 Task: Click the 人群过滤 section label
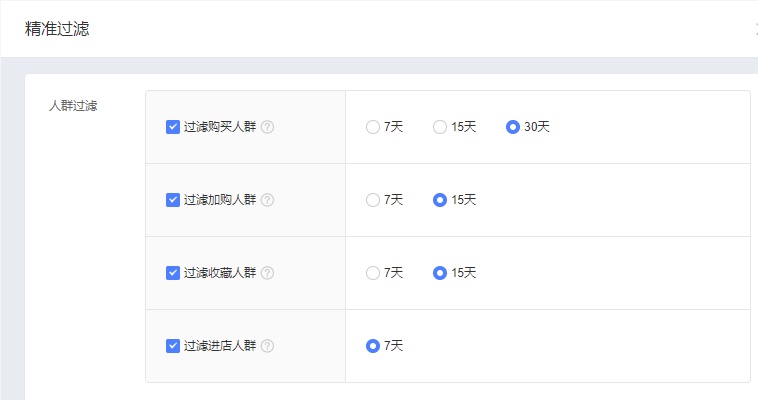pyautogui.click(x=73, y=106)
